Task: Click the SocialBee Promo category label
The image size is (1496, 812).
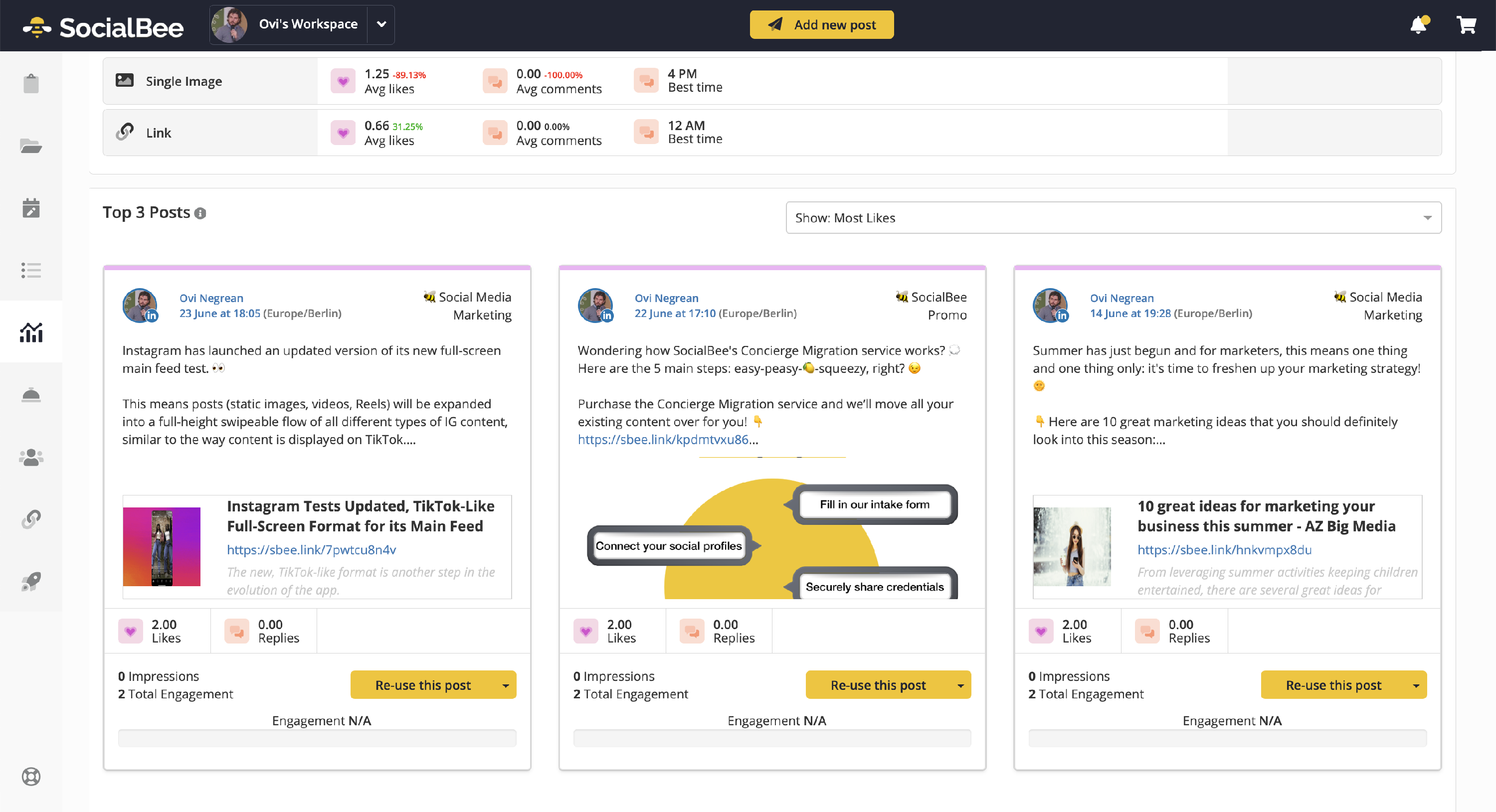Action: pyautogui.click(x=932, y=306)
